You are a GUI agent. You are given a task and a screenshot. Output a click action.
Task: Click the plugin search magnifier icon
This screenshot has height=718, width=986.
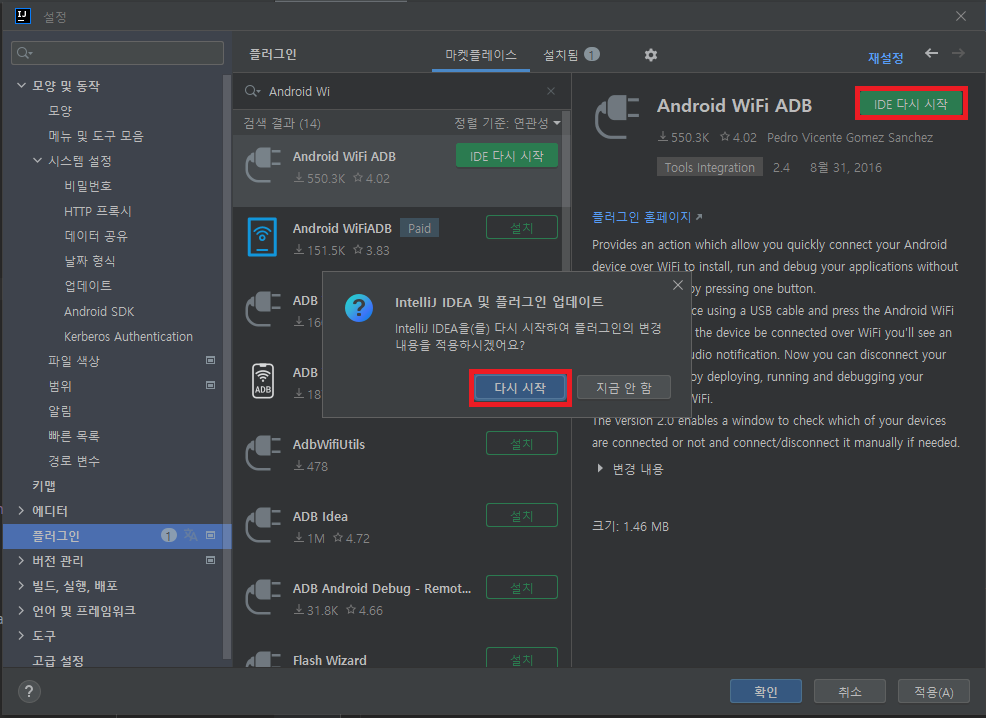click(252, 91)
